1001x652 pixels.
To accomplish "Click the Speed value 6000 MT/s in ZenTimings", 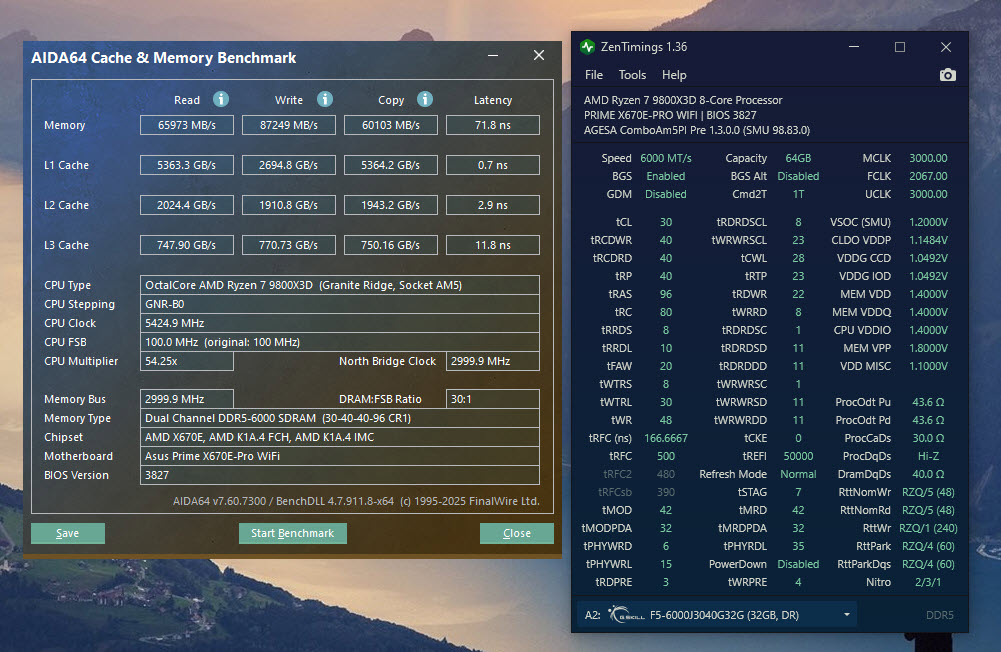I will click(x=666, y=158).
